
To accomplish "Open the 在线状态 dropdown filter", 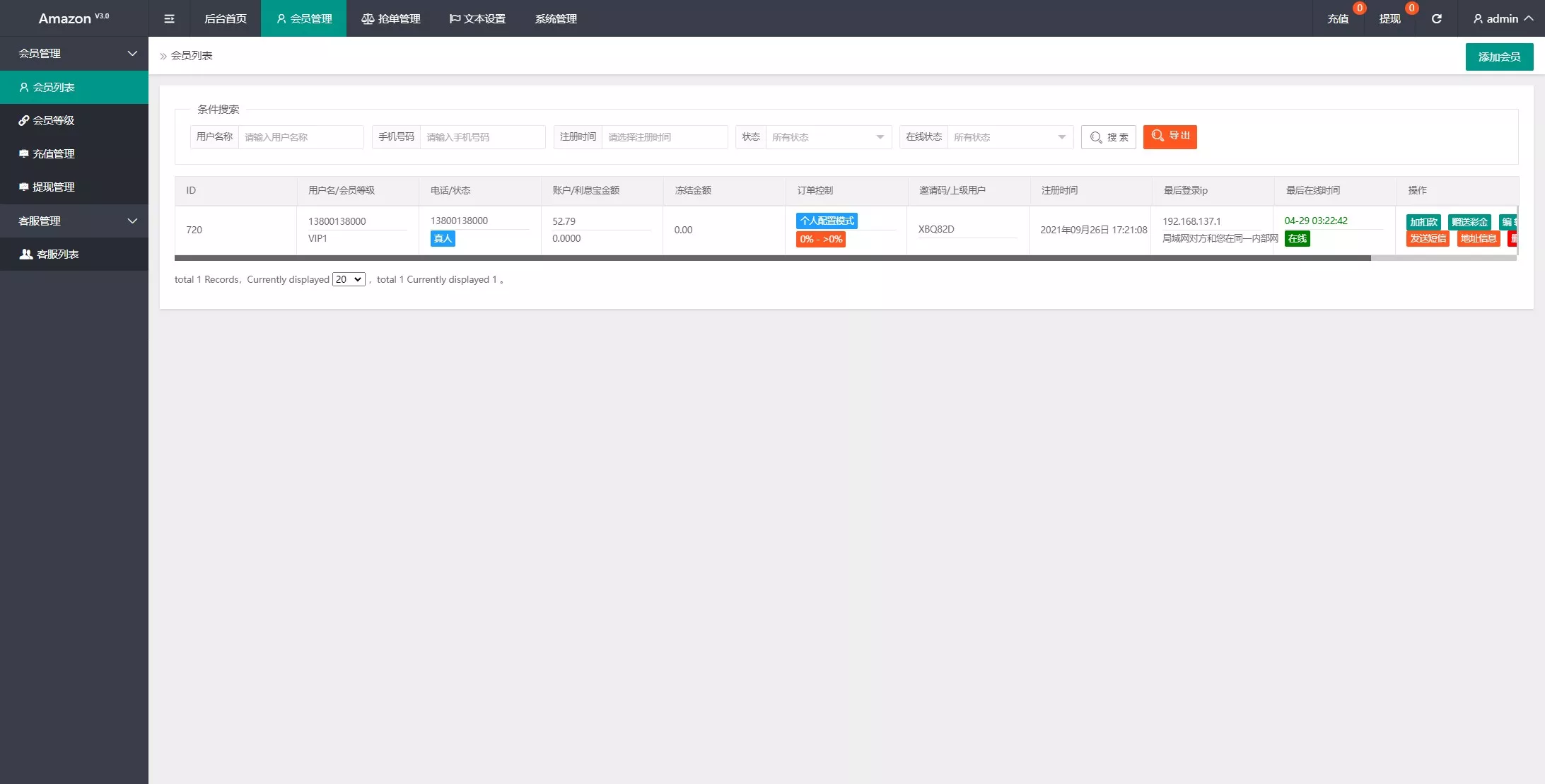I will tap(1009, 137).
